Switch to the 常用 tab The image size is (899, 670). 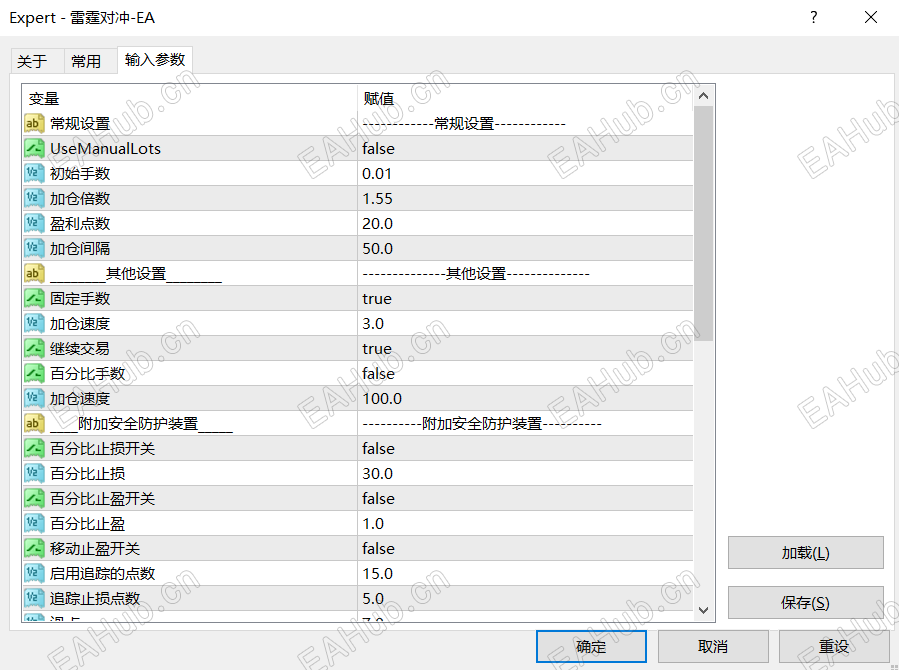click(x=89, y=61)
